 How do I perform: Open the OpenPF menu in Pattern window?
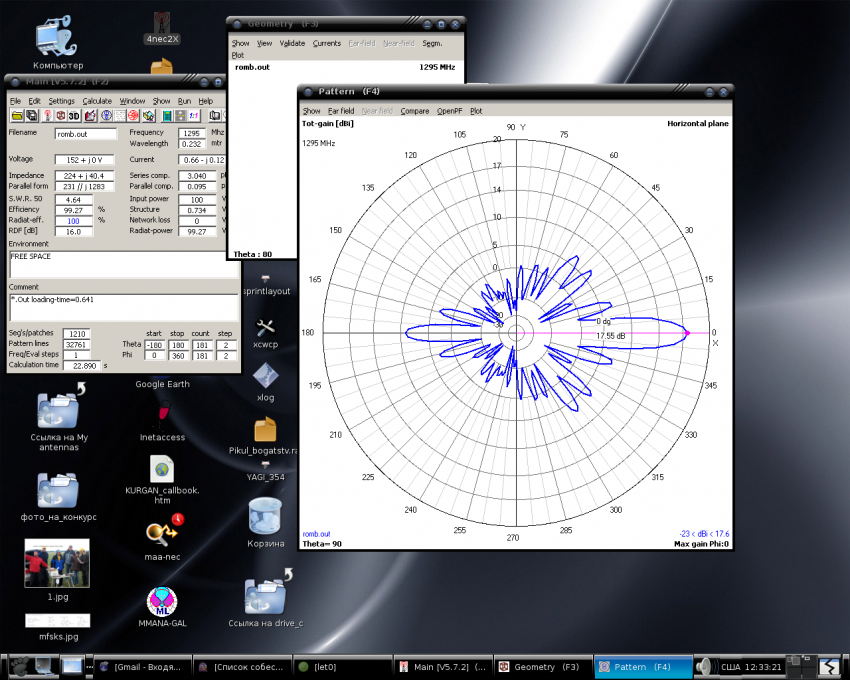click(449, 111)
